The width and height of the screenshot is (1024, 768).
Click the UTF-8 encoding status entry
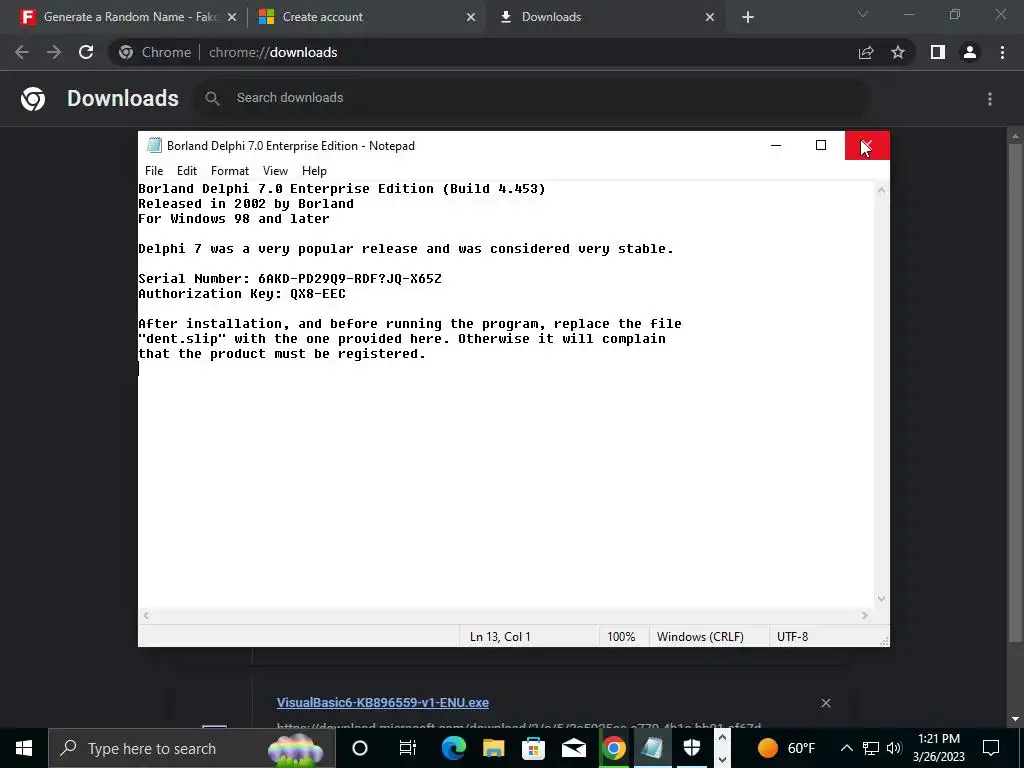(x=792, y=636)
